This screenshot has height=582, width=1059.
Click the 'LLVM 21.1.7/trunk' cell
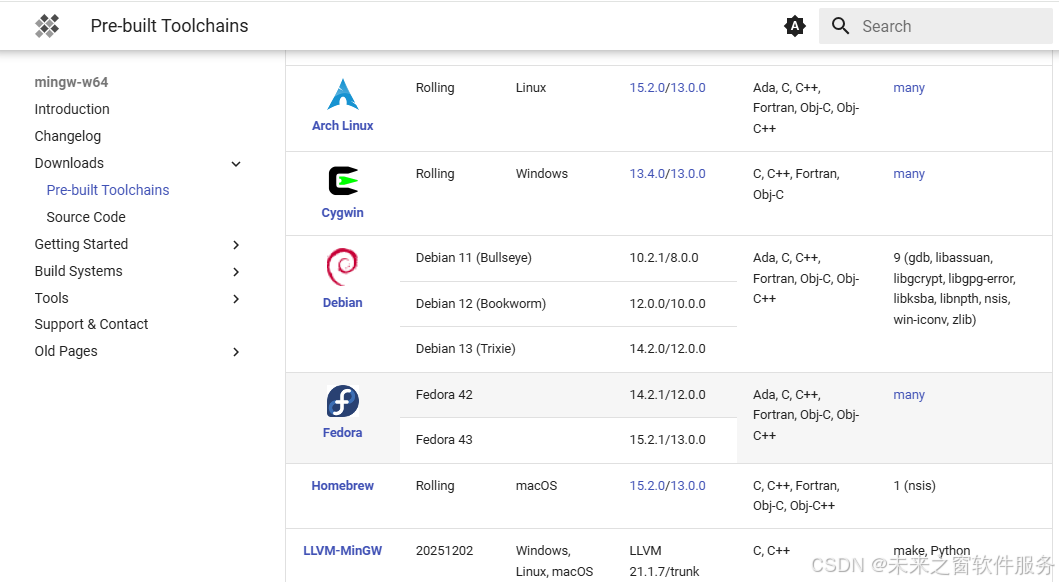664,560
